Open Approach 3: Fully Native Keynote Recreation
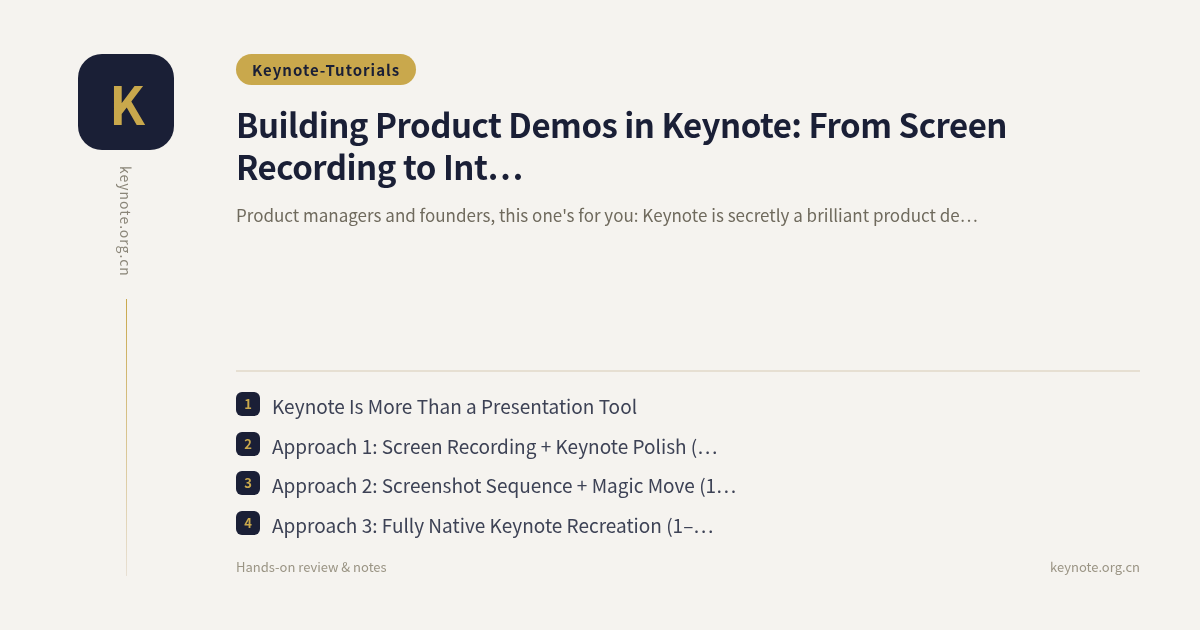This screenshot has width=1200, height=630. (493, 526)
